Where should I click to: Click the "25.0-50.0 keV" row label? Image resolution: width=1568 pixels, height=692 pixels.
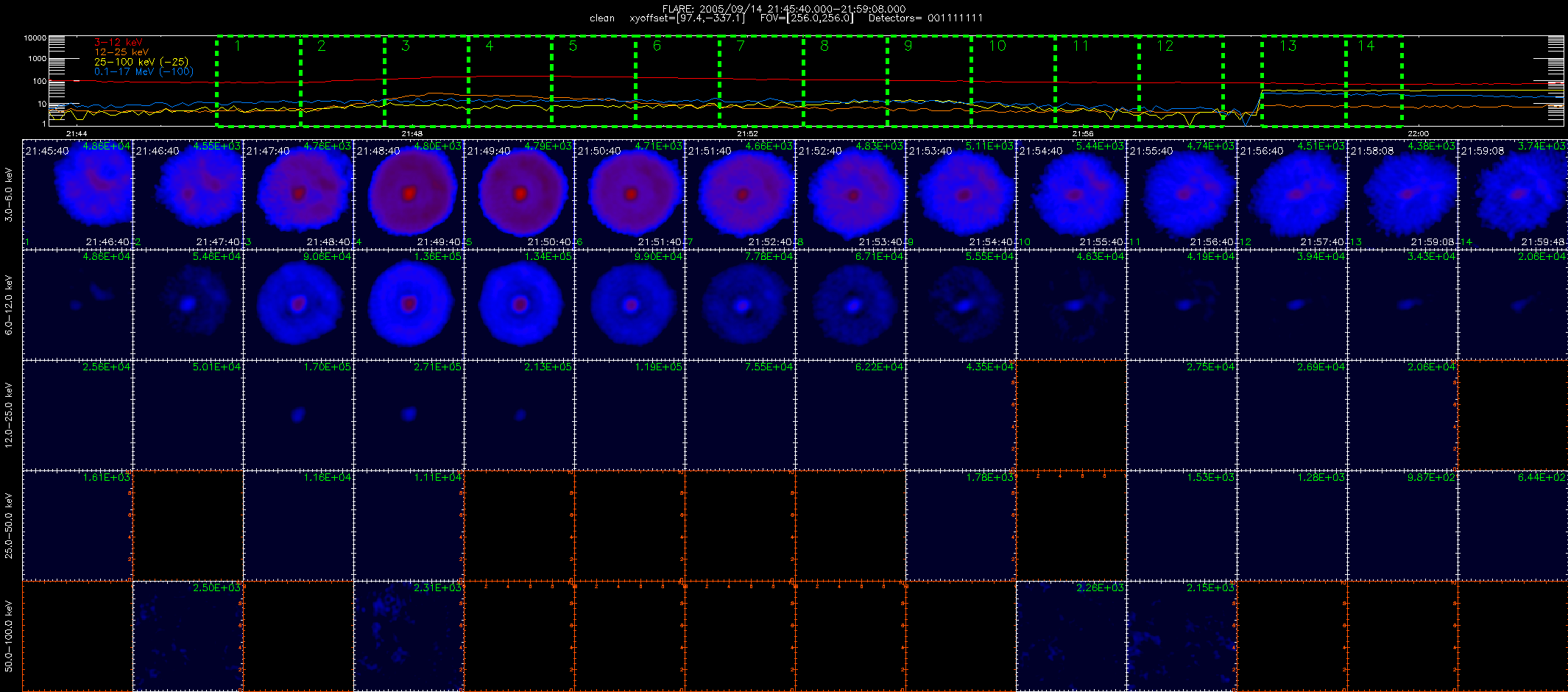pos(9,526)
